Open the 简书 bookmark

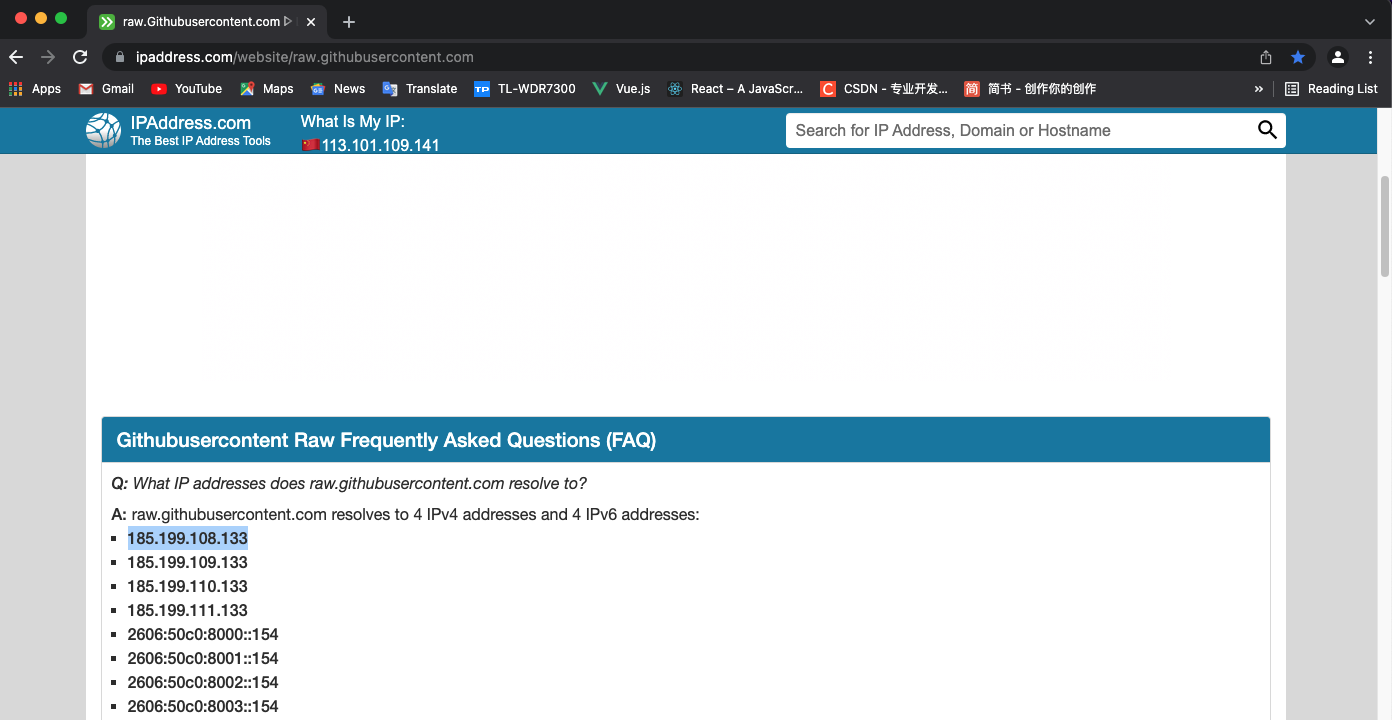(x=1030, y=88)
